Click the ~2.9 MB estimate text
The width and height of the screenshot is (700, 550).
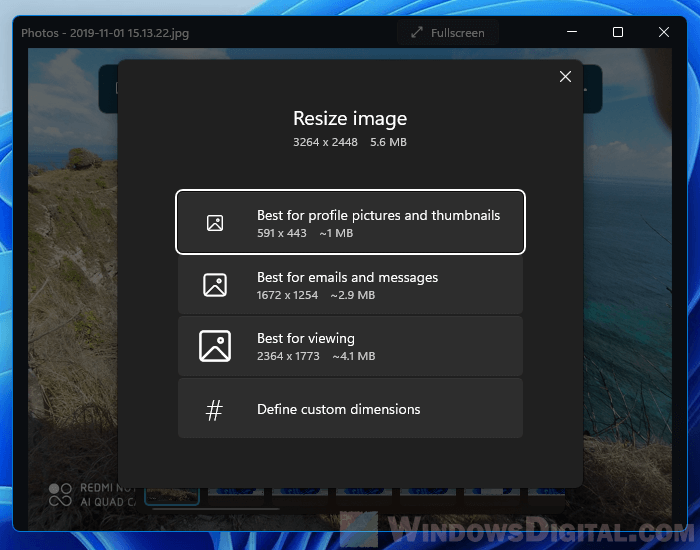click(x=353, y=295)
